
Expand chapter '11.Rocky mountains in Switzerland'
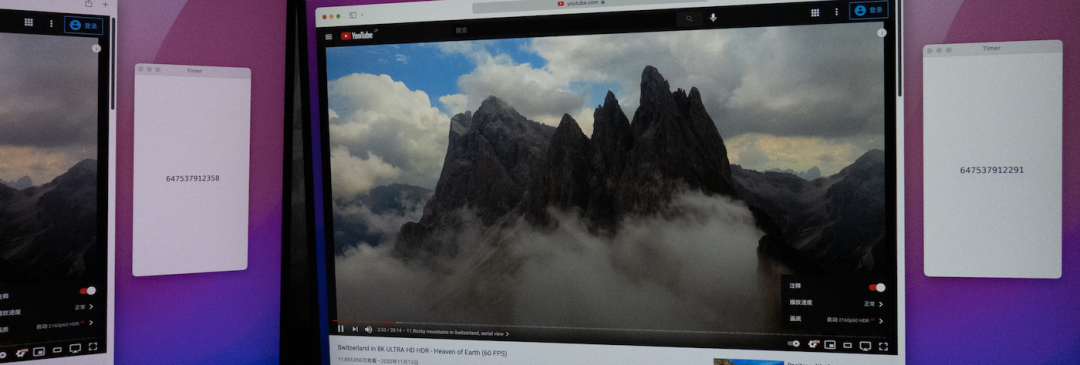pos(458,332)
